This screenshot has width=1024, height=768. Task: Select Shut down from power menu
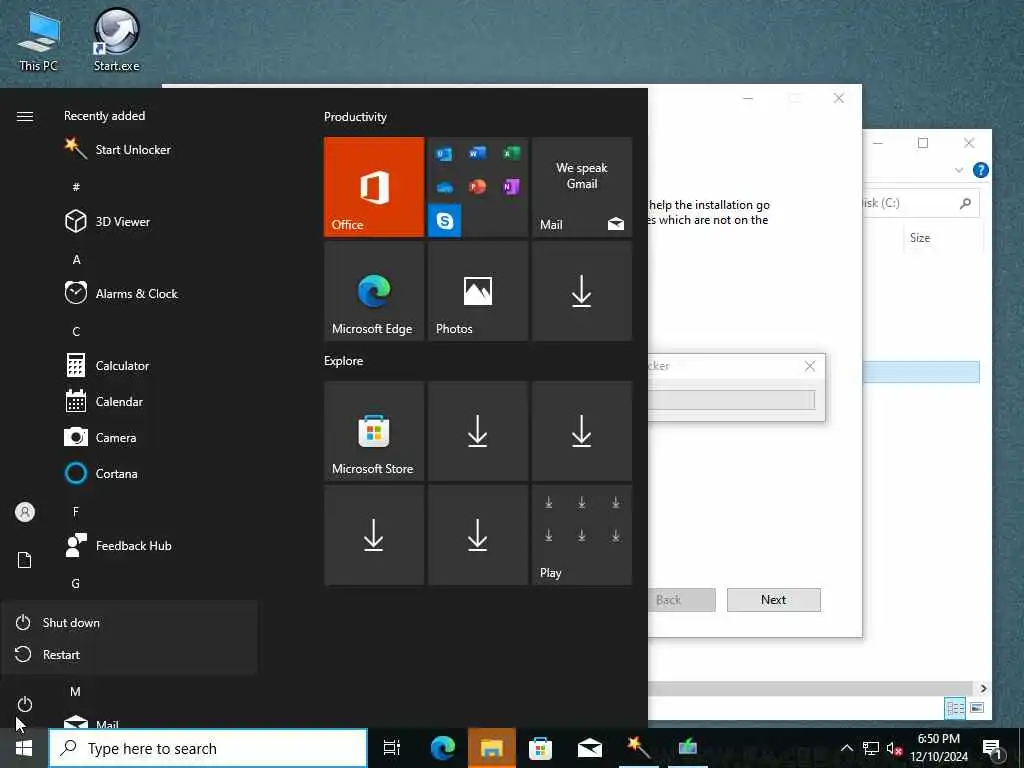129,622
